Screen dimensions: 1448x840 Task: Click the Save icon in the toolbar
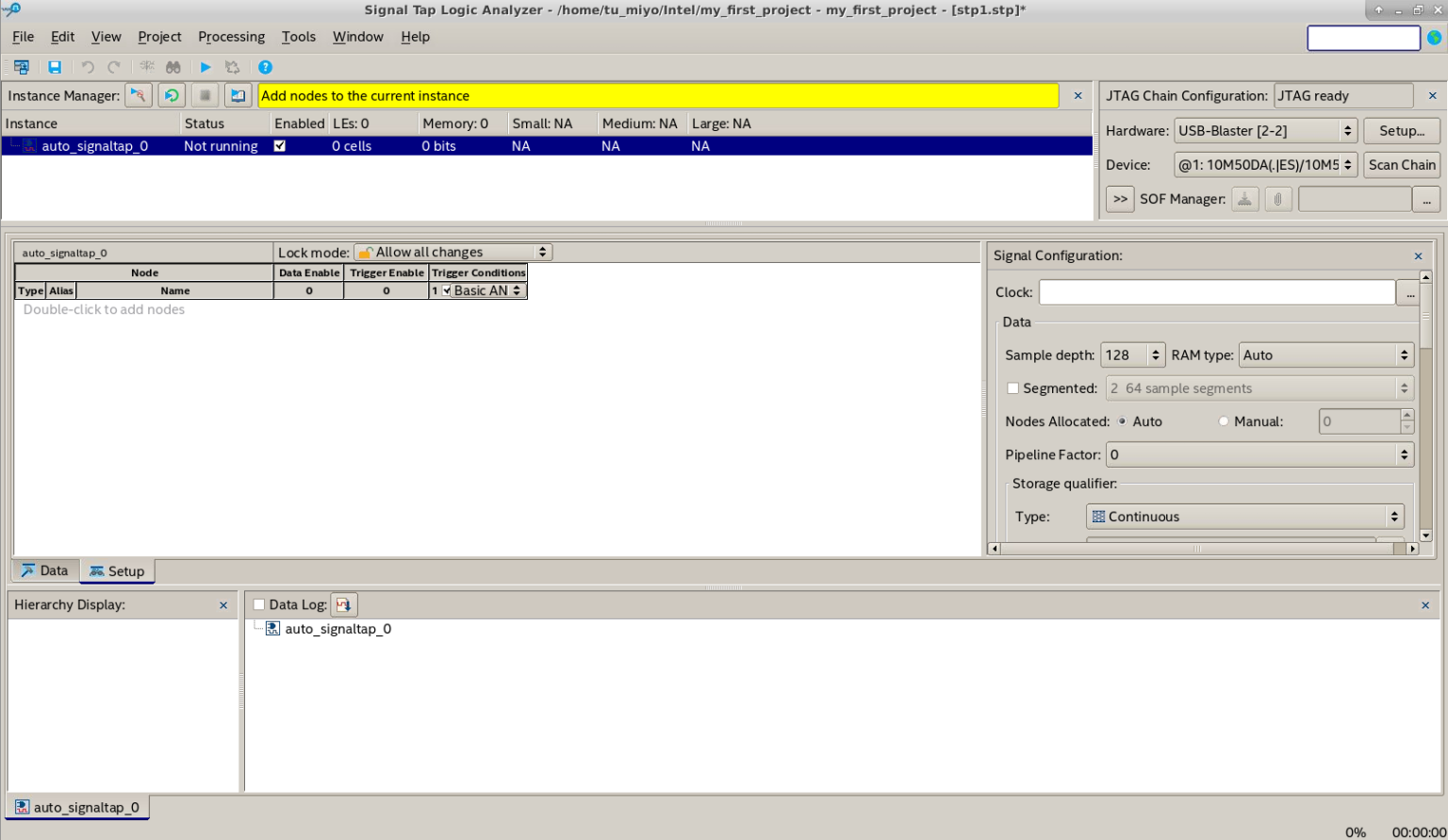pos(55,68)
